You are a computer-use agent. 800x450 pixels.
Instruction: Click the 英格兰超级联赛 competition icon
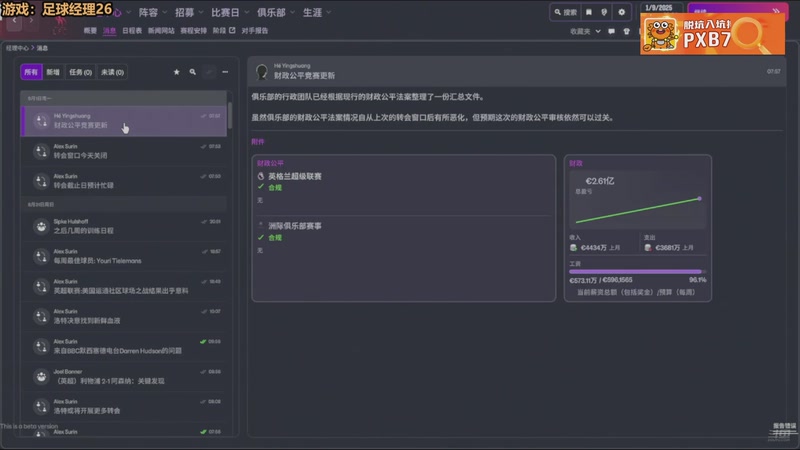[261, 176]
